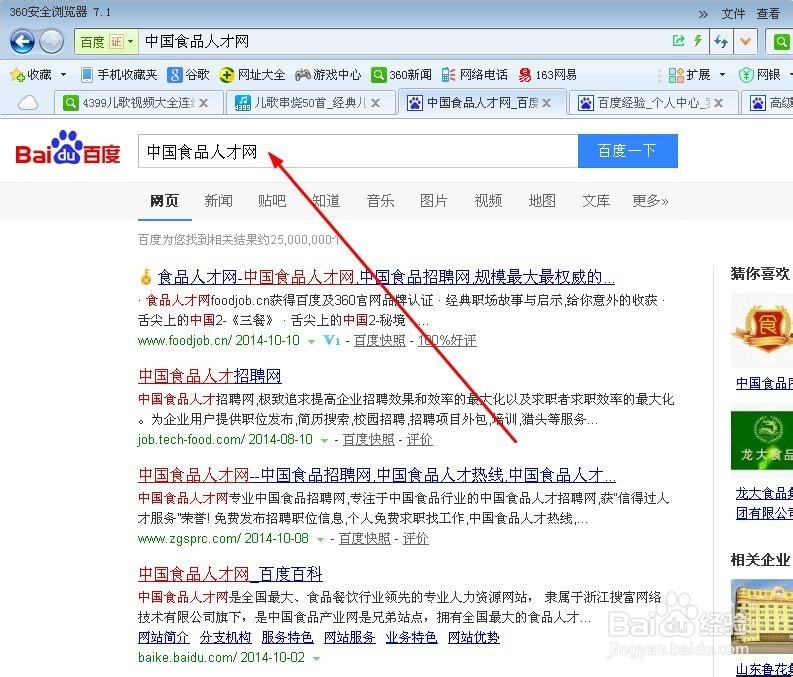Open 手机收藏夹 bookmark
The width and height of the screenshot is (793, 677).
coord(119,75)
